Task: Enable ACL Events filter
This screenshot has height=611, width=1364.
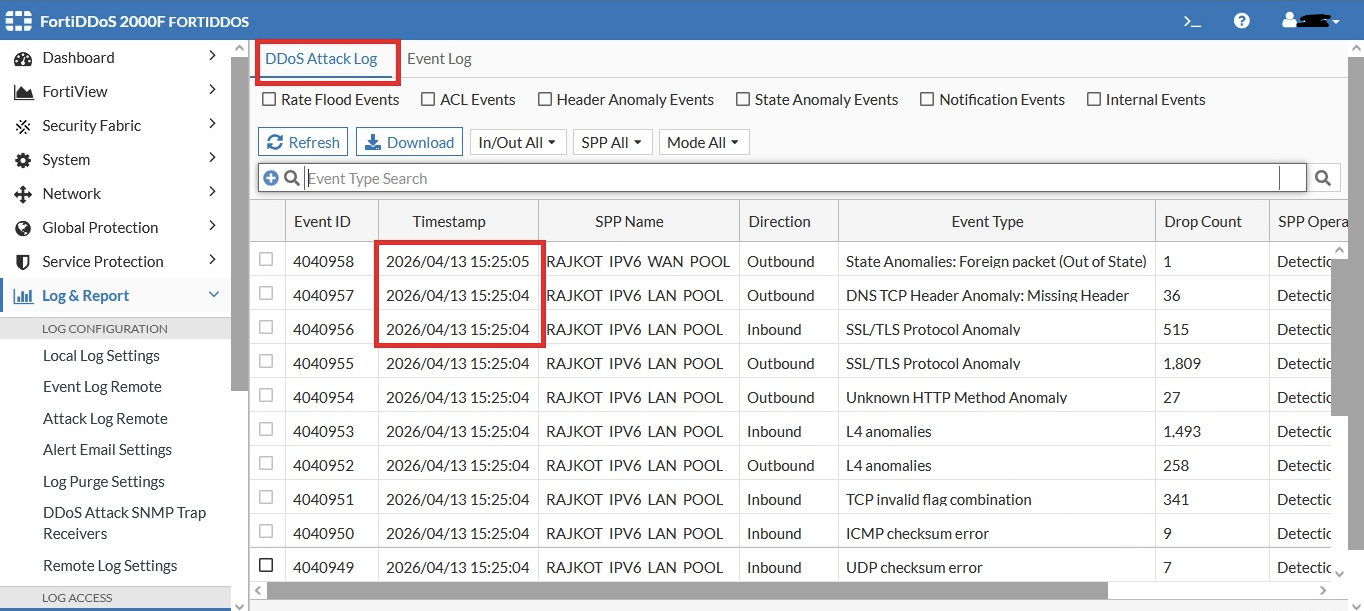Action: click(x=428, y=99)
